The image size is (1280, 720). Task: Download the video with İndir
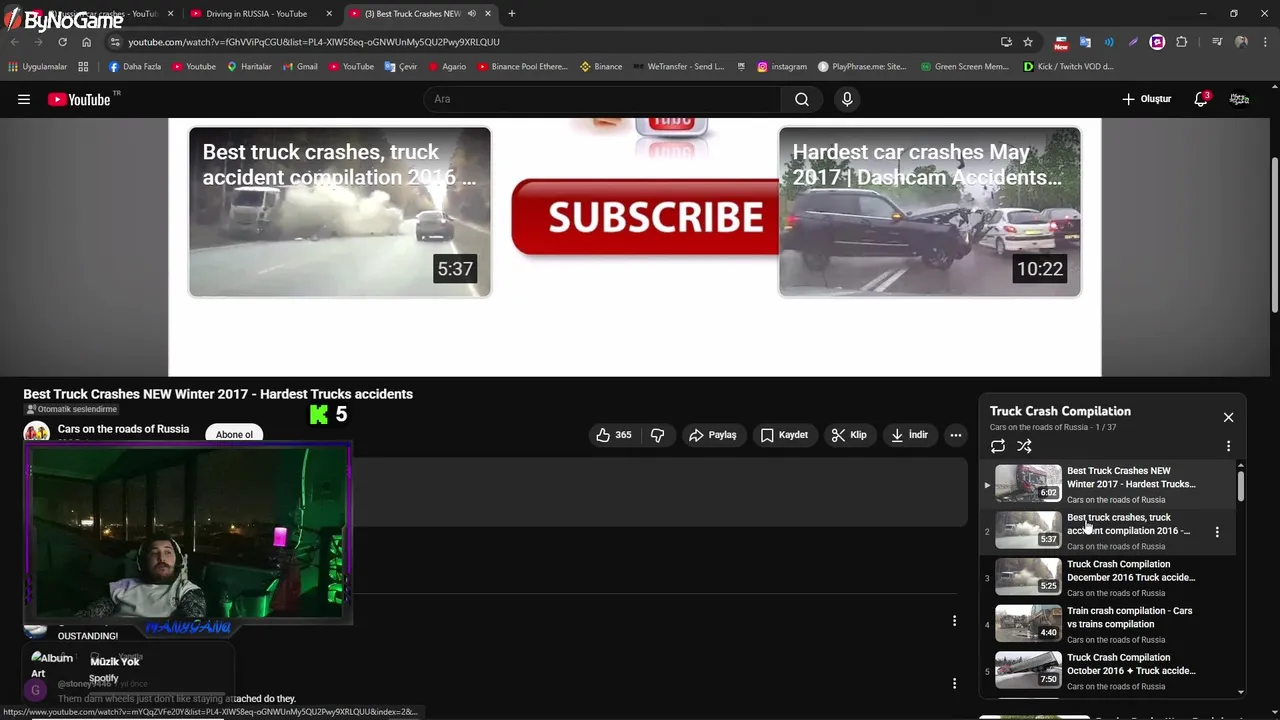coord(909,435)
